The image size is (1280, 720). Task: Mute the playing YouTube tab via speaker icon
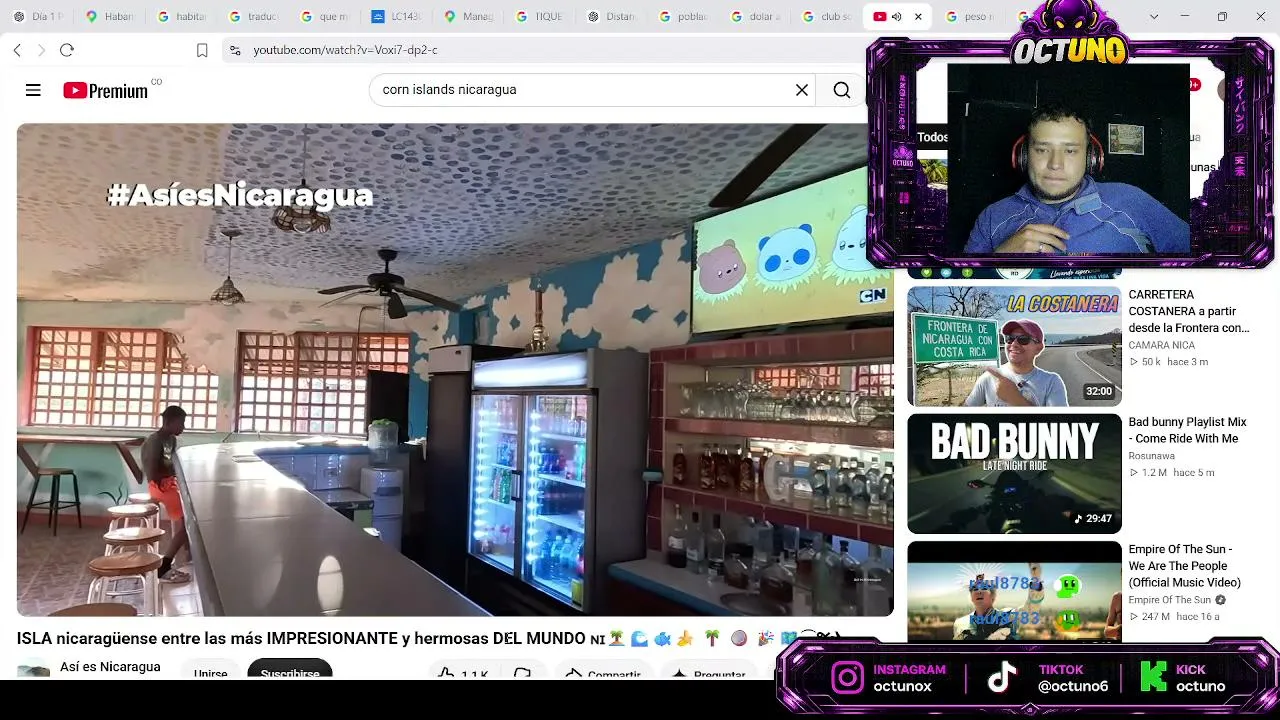click(x=896, y=17)
